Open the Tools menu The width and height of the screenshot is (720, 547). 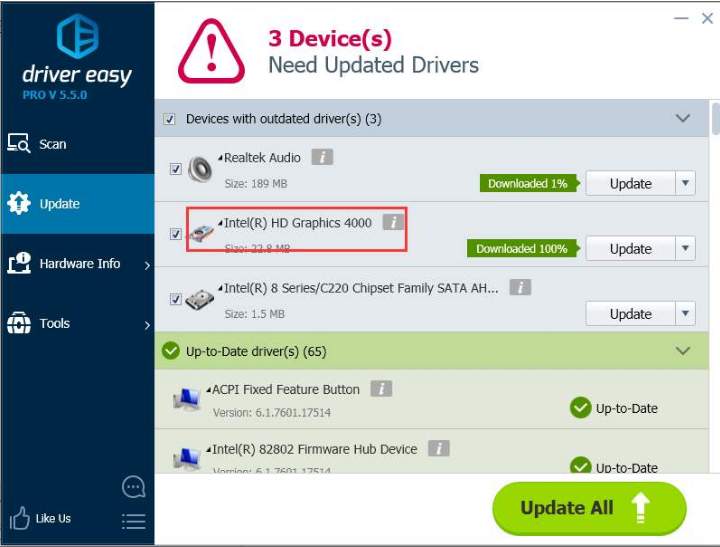pyautogui.click(x=77, y=323)
